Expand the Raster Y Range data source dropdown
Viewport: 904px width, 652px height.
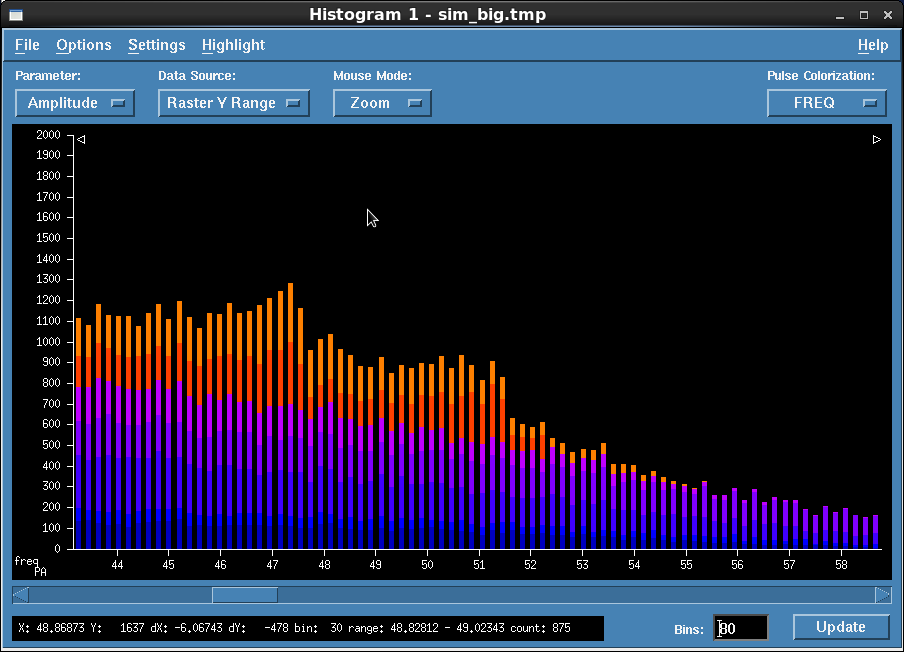(x=234, y=103)
